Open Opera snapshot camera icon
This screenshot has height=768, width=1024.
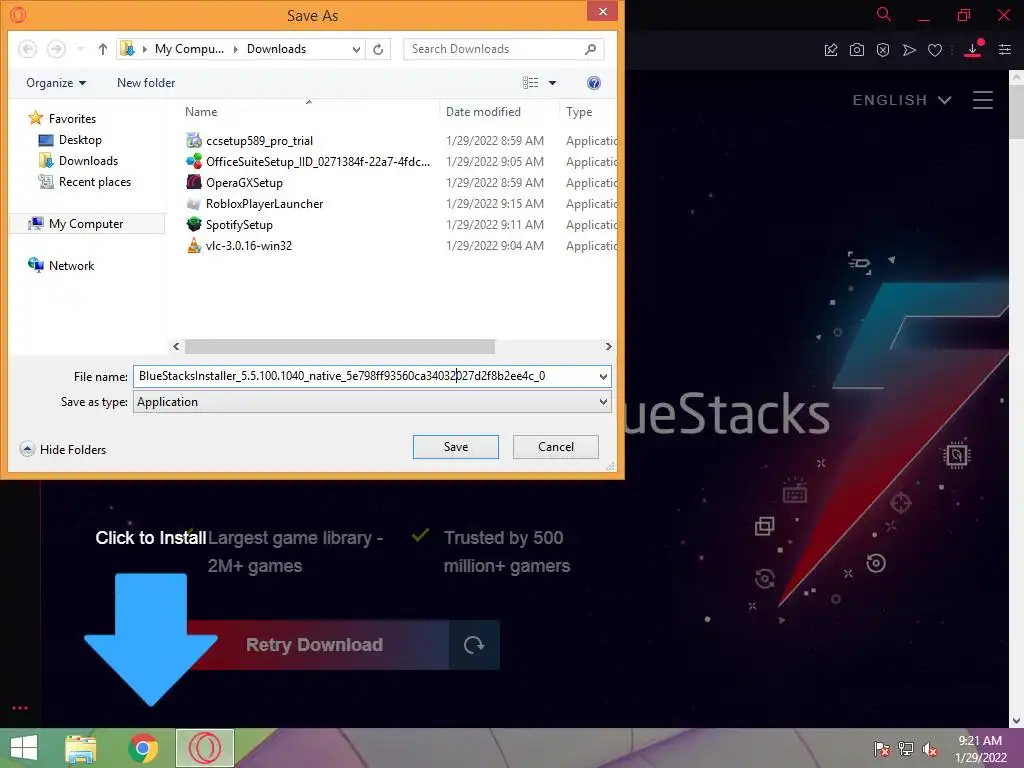[x=857, y=50]
